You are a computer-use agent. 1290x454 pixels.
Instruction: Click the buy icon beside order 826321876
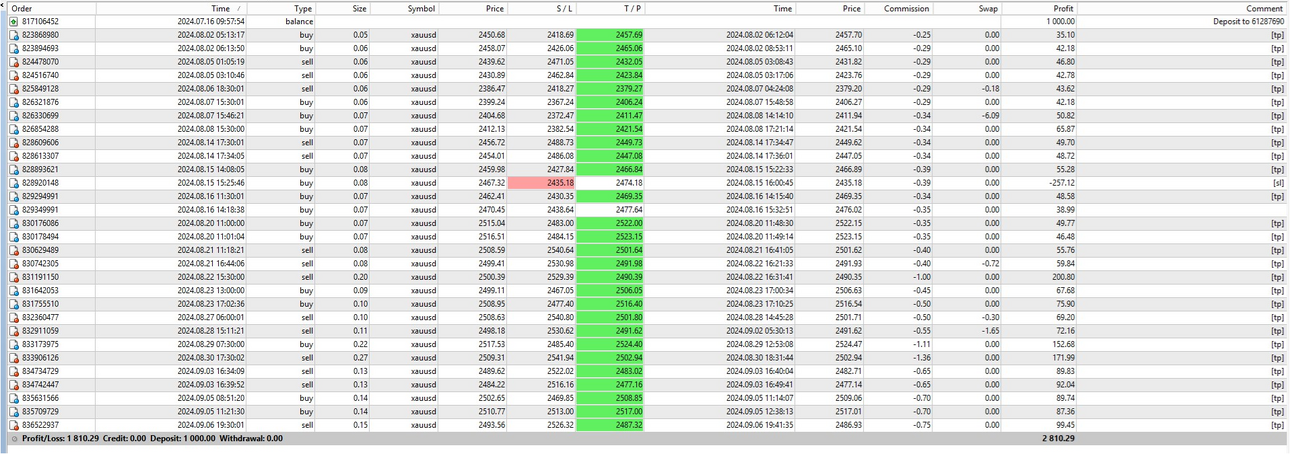(13, 102)
